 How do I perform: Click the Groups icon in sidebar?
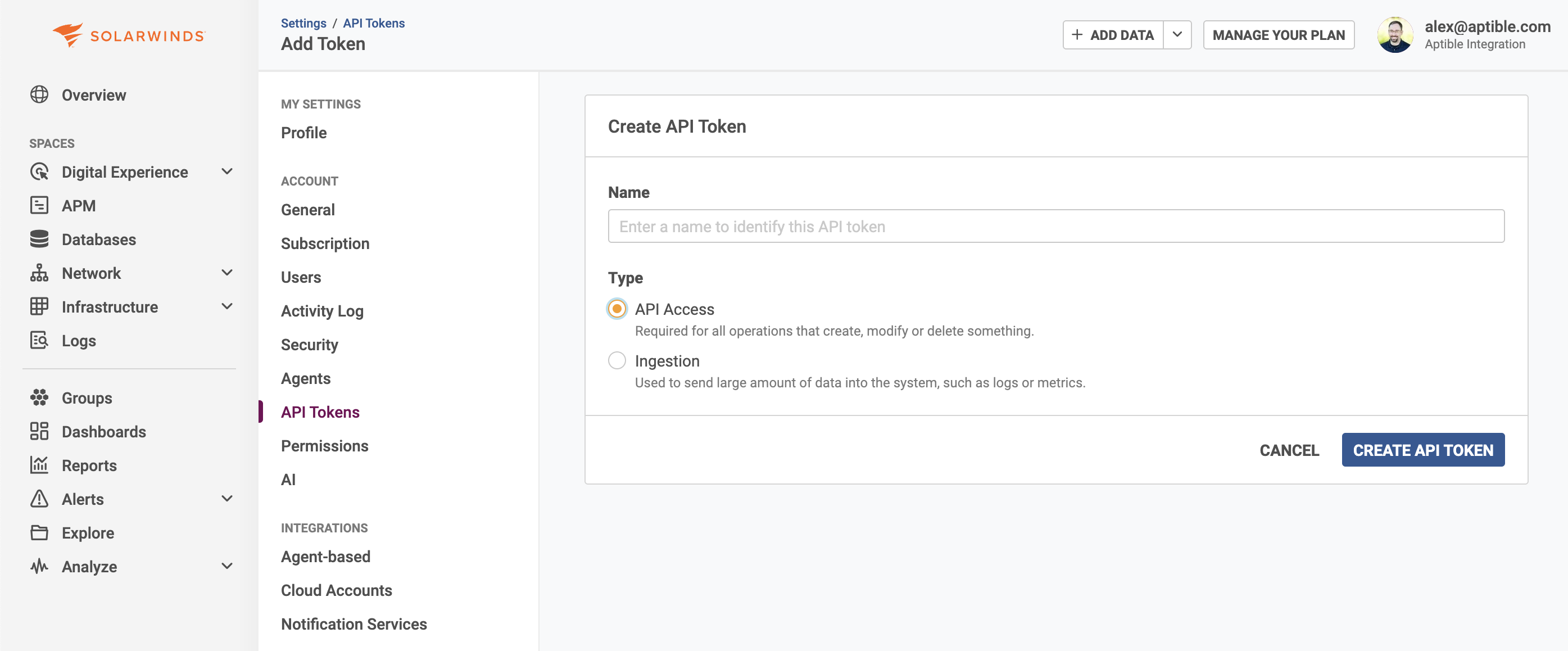pyautogui.click(x=39, y=397)
